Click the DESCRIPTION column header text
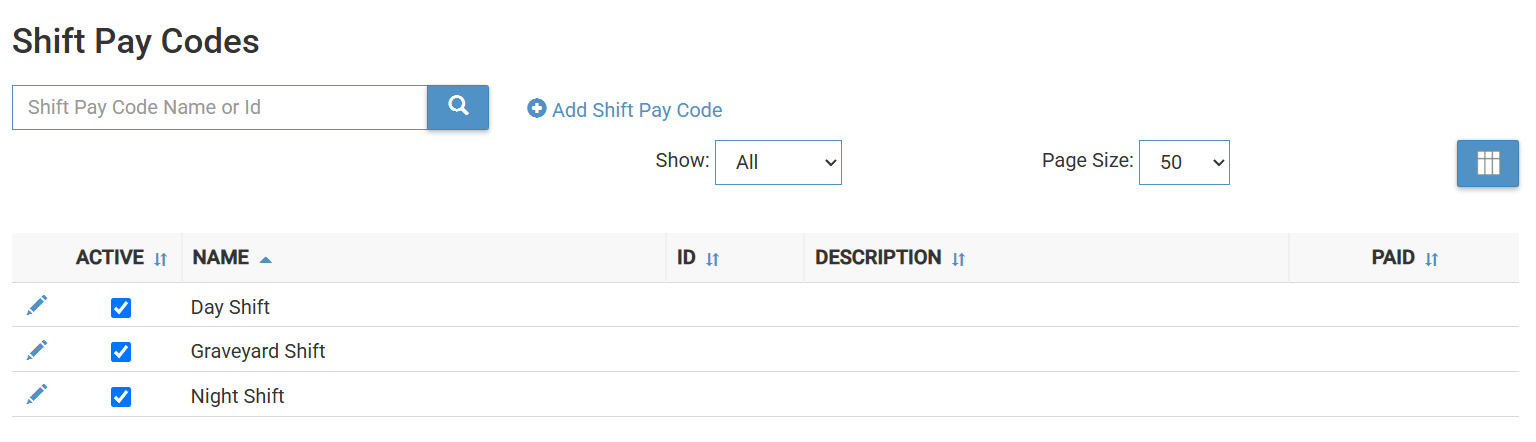Image resolution: width=1536 pixels, height=442 pixels. point(878,258)
